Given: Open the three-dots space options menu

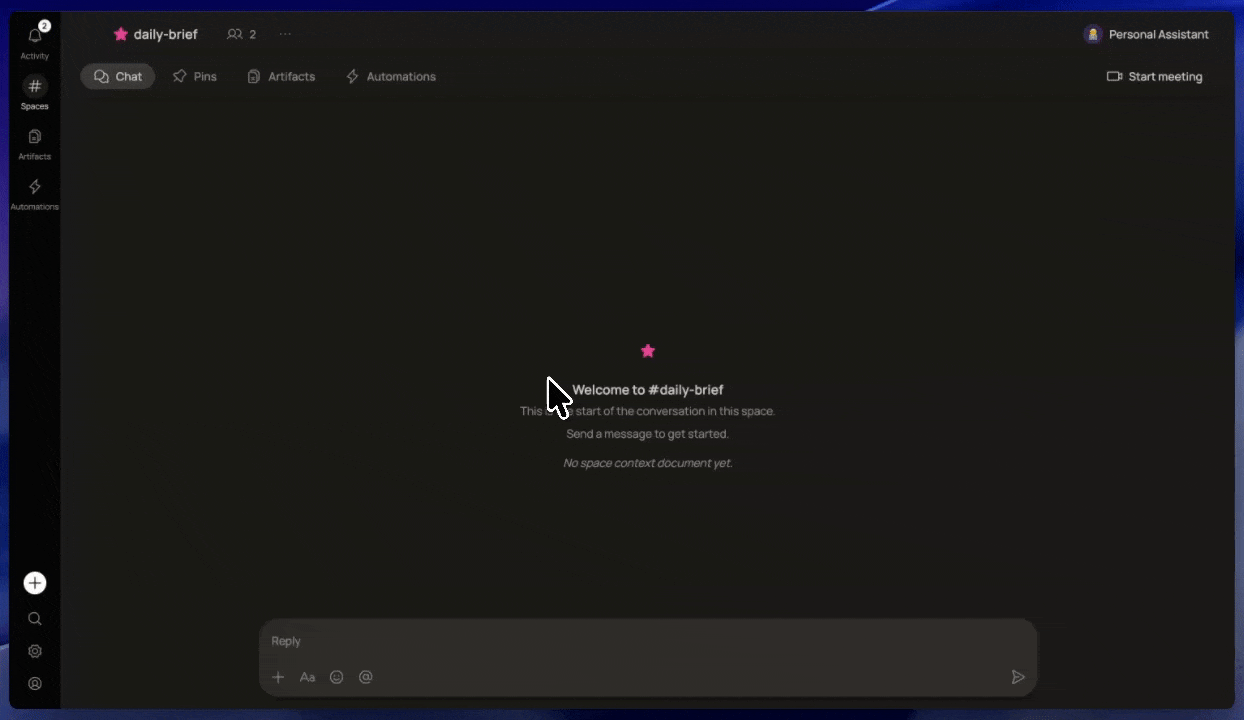Looking at the screenshot, I should 285,34.
